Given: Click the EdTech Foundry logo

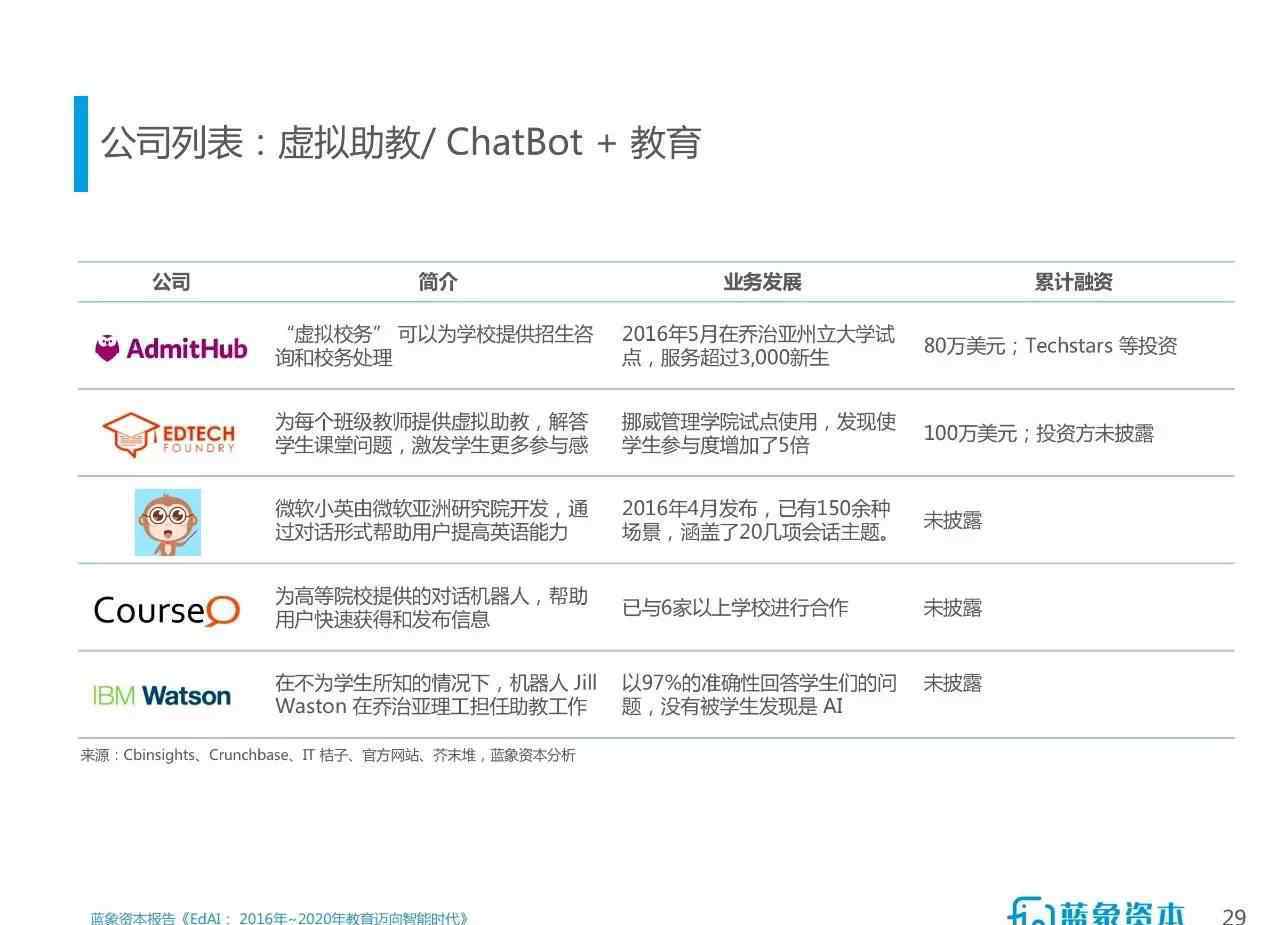Looking at the screenshot, I should click(168, 434).
